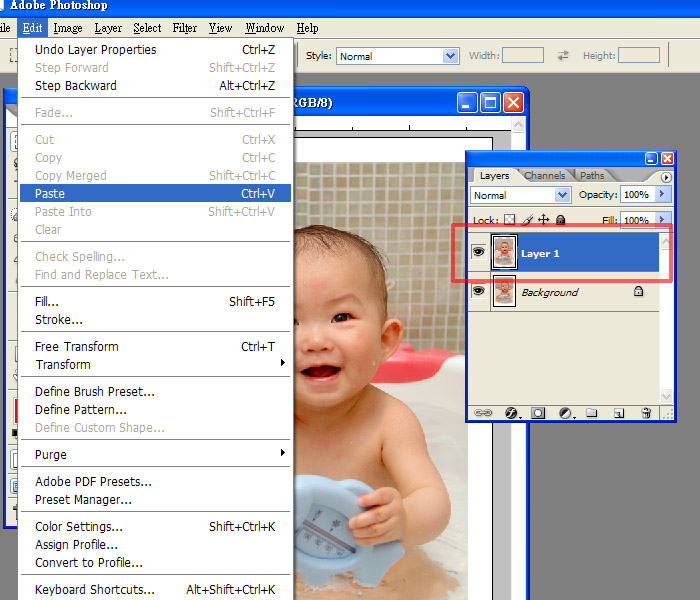Click the delete layer trash icon

[x=646, y=412]
